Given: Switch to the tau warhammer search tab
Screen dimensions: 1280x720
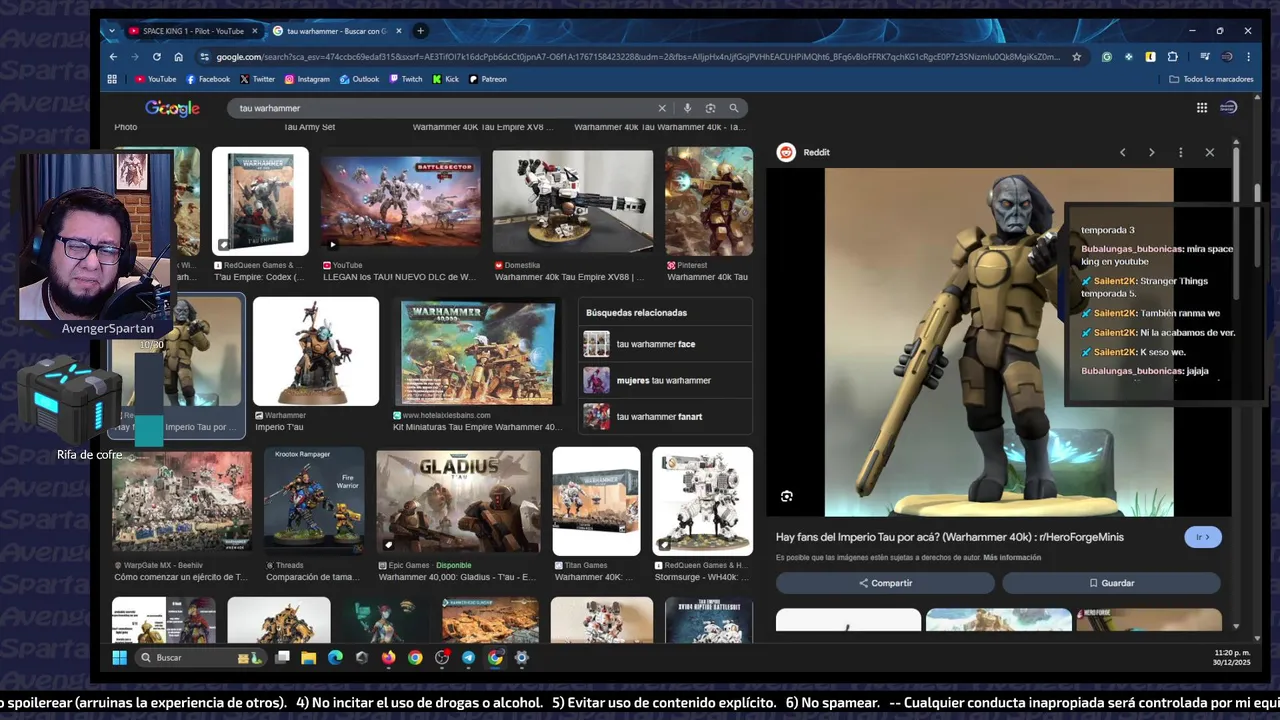Looking at the screenshot, I should tap(335, 31).
